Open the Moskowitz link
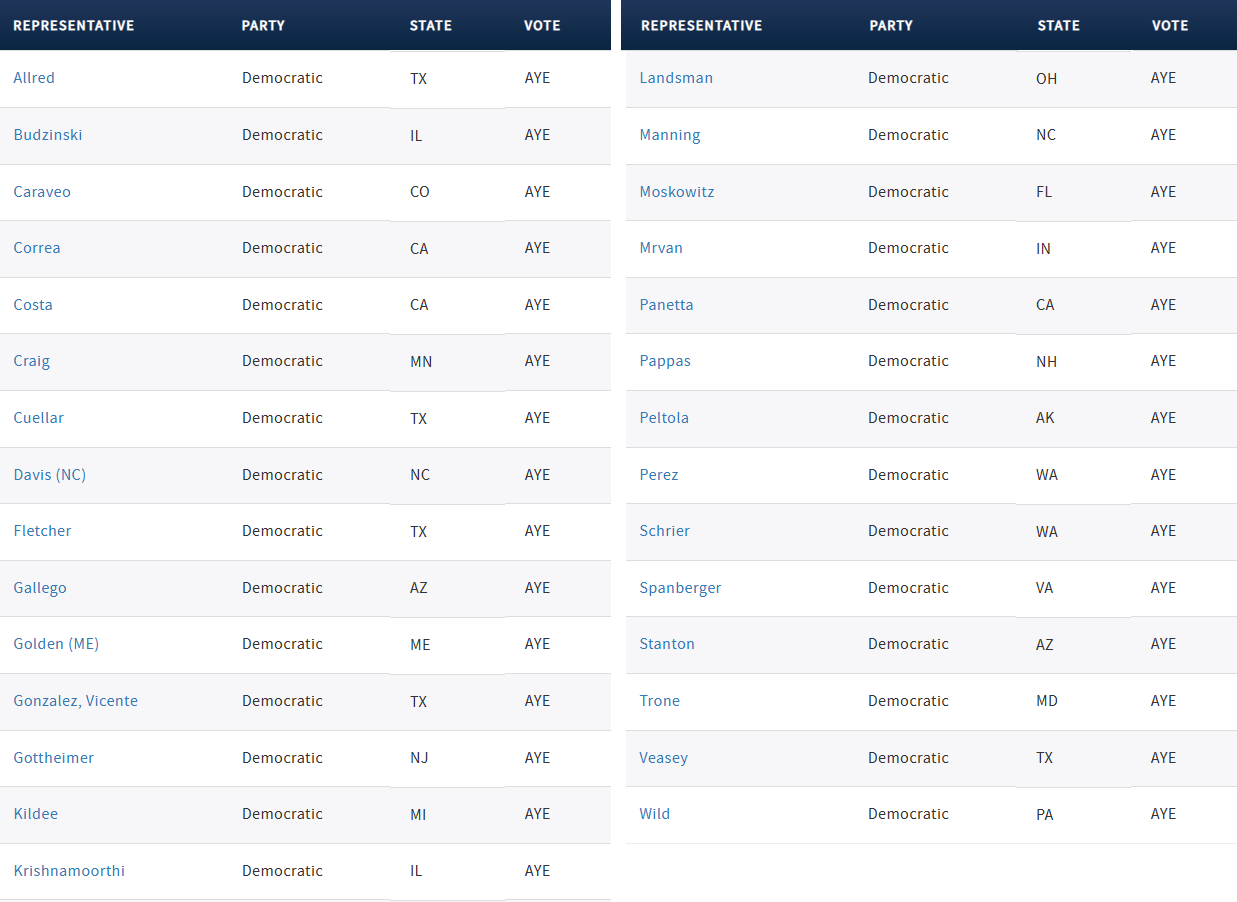The image size is (1237, 902). point(677,192)
